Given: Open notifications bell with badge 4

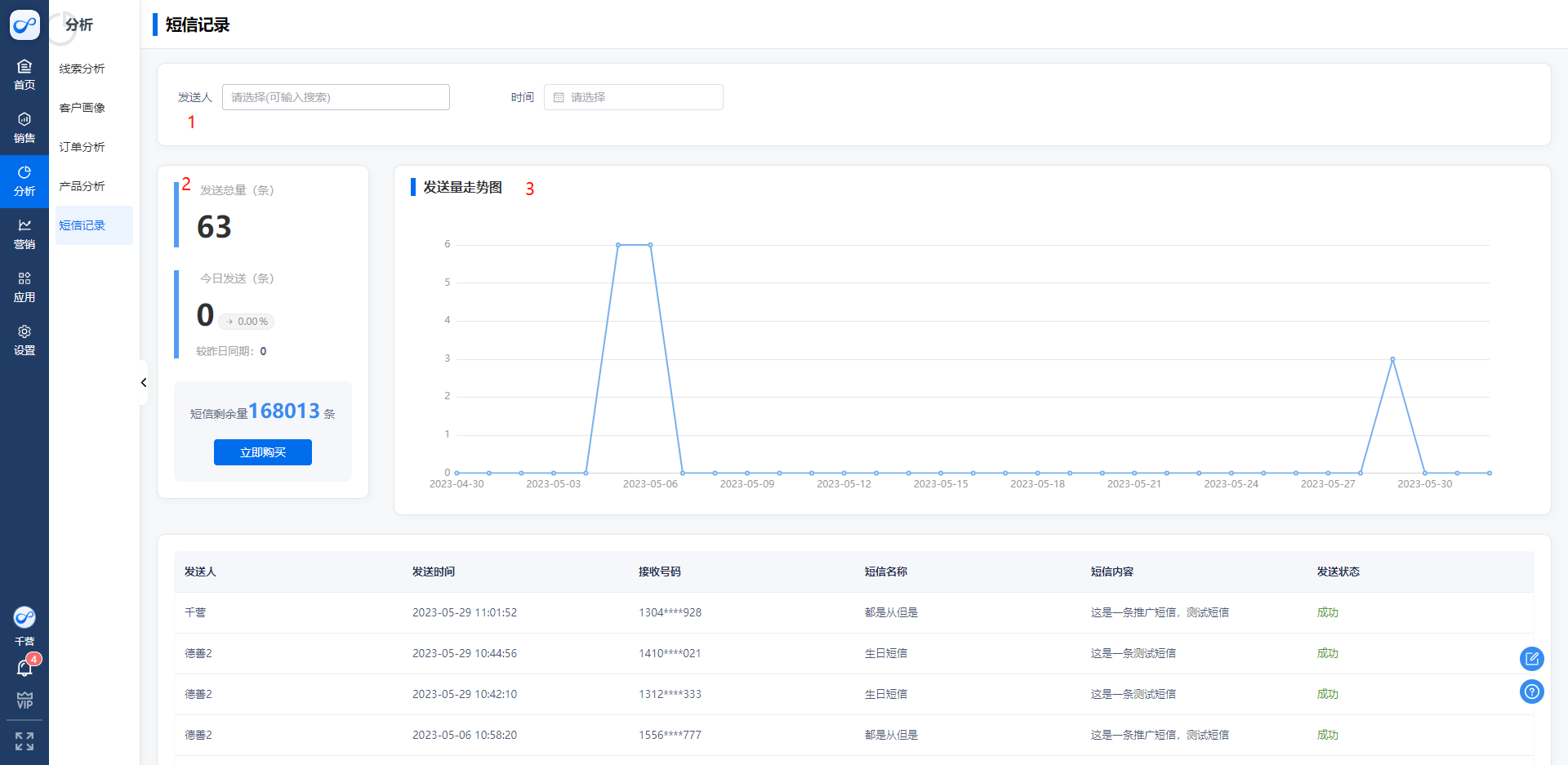Looking at the screenshot, I should click(x=24, y=669).
